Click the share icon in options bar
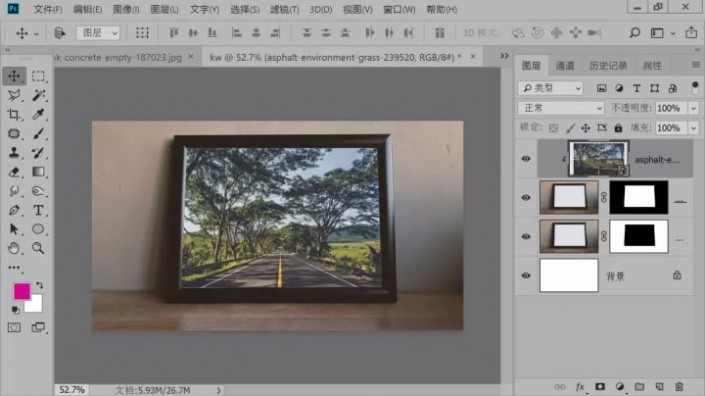 tap(691, 32)
